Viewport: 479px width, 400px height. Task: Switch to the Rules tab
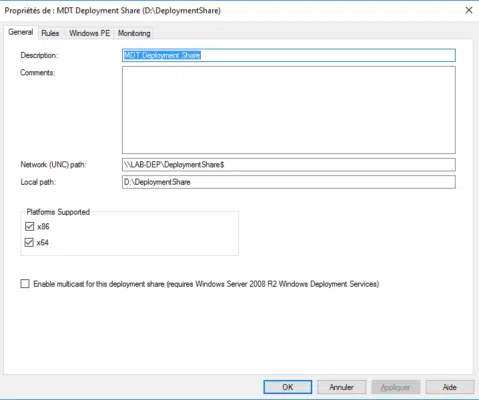pos(50,33)
